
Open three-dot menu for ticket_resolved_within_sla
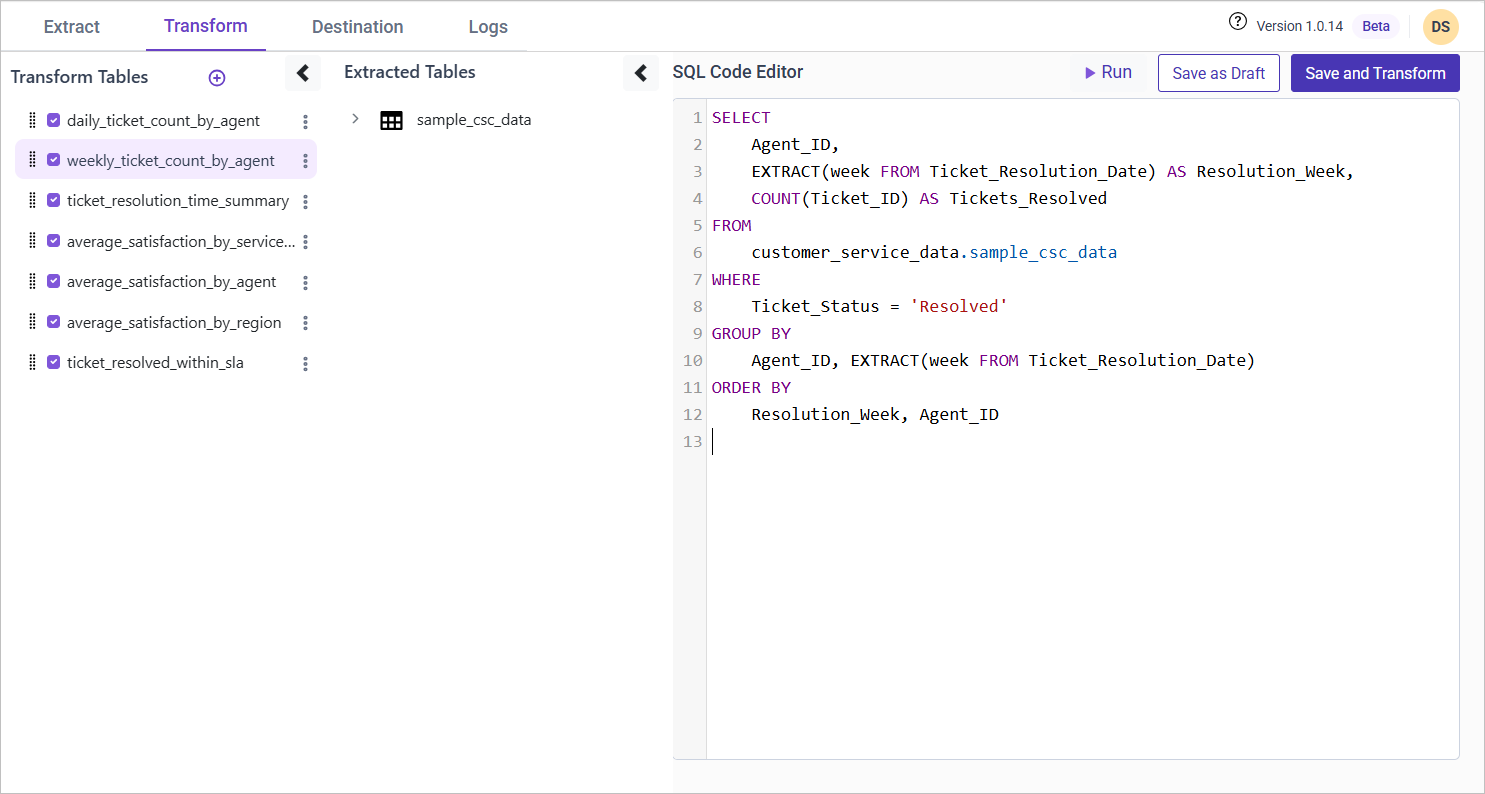tap(305, 364)
